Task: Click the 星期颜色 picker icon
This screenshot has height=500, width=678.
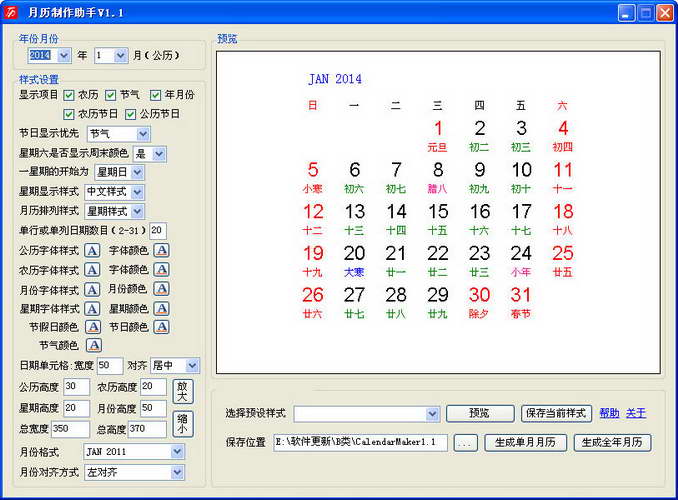Action: [x=162, y=308]
